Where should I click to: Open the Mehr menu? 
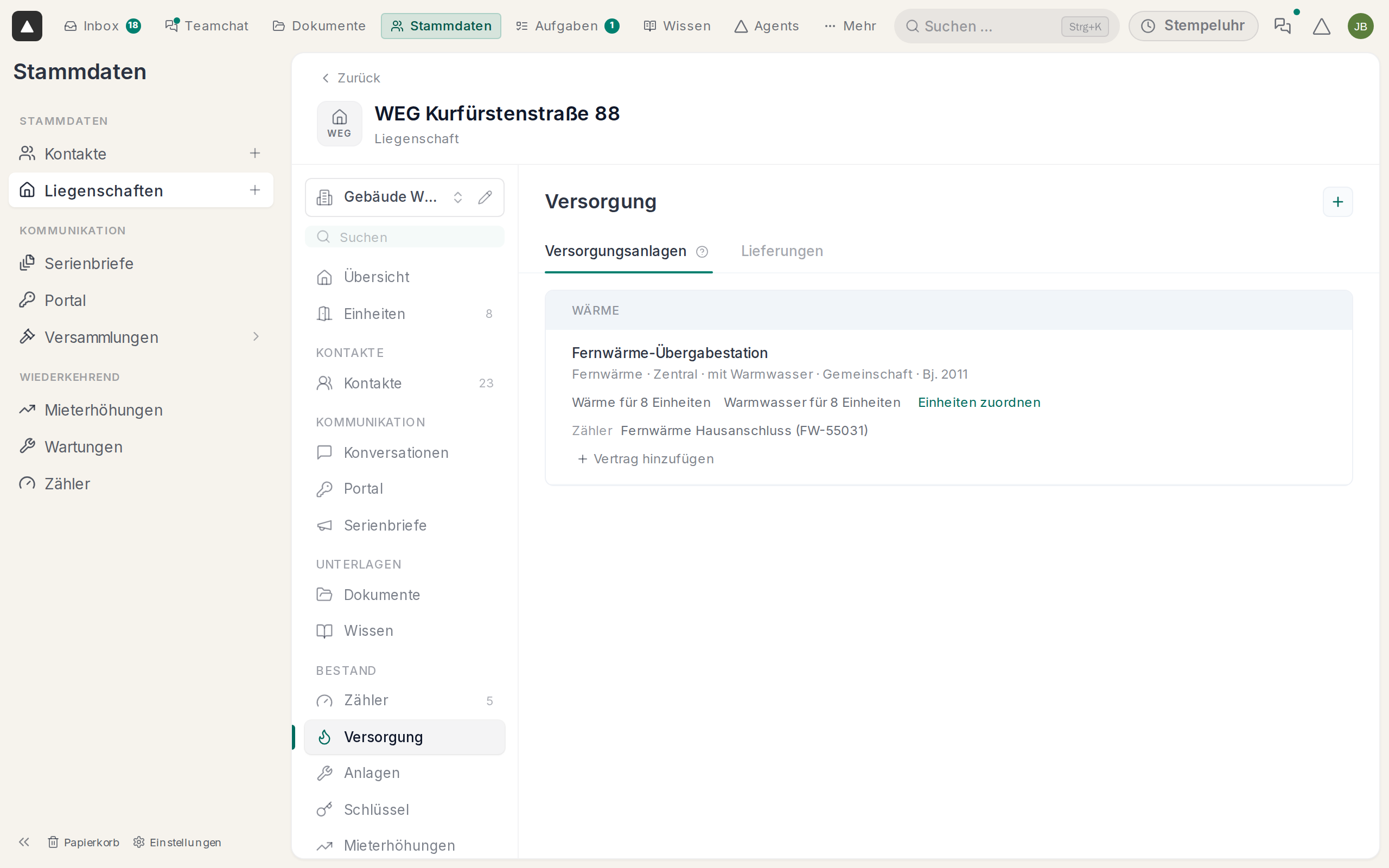click(850, 26)
